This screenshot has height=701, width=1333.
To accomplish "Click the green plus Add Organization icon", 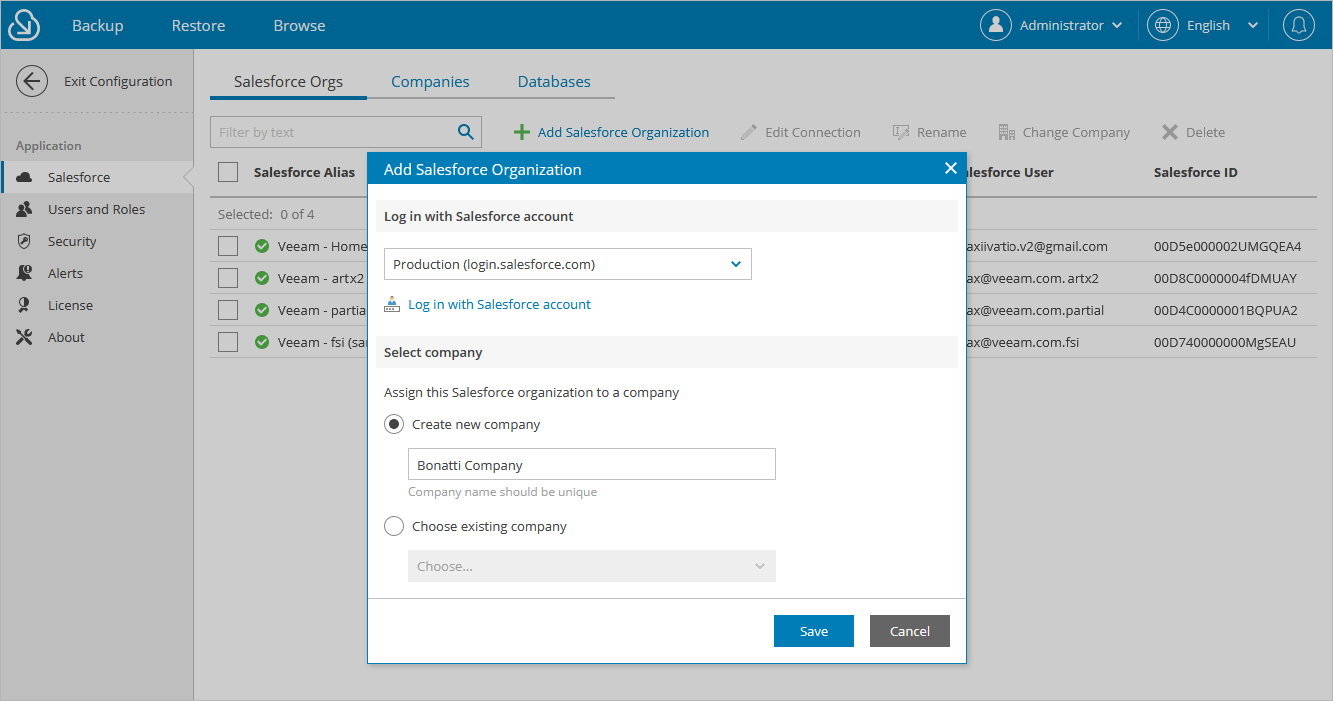I will coord(521,132).
